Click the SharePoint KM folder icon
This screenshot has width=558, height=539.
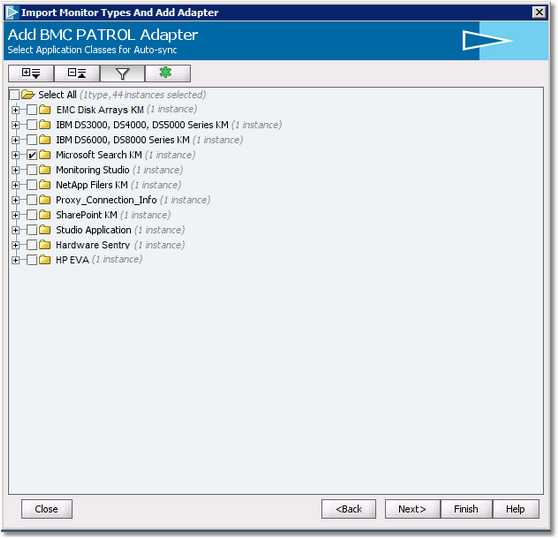(x=45, y=215)
